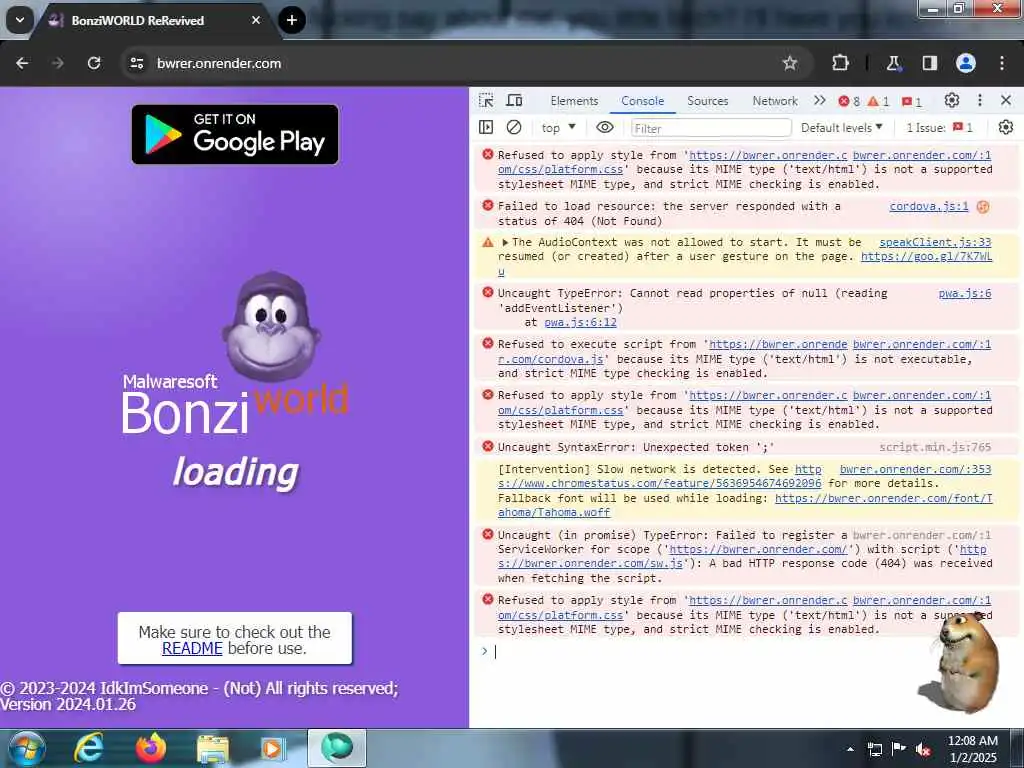Create live expression with eye icon
1024x768 pixels.
pos(605,127)
